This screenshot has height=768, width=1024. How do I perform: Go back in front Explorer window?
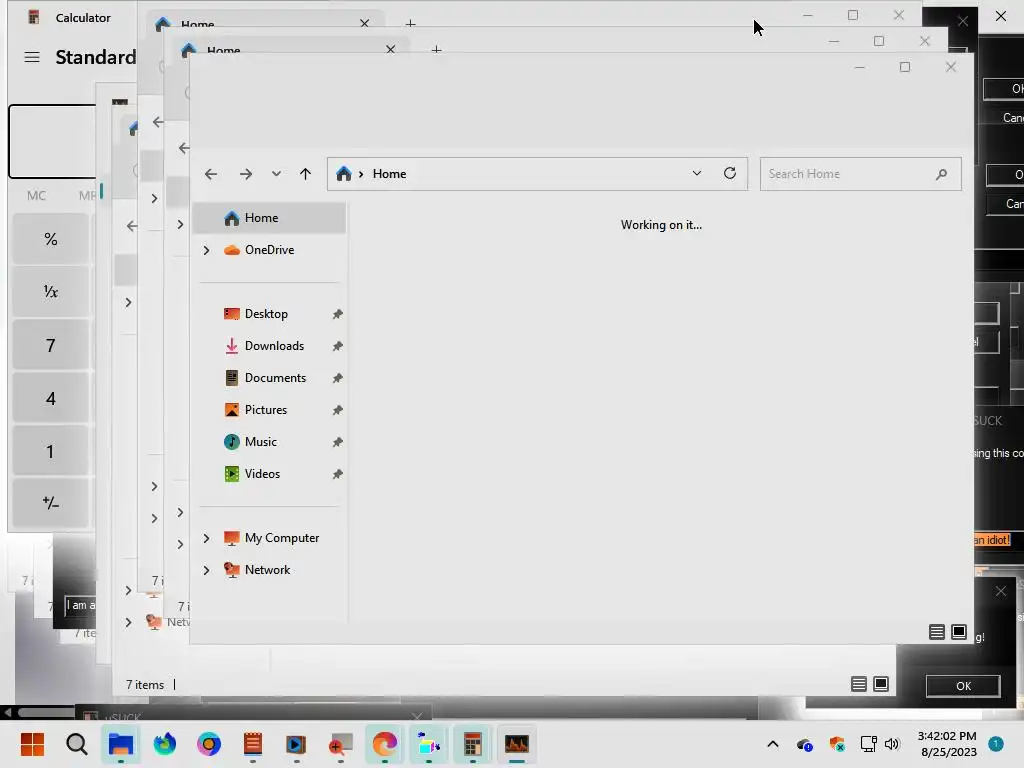[x=210, y=174]
